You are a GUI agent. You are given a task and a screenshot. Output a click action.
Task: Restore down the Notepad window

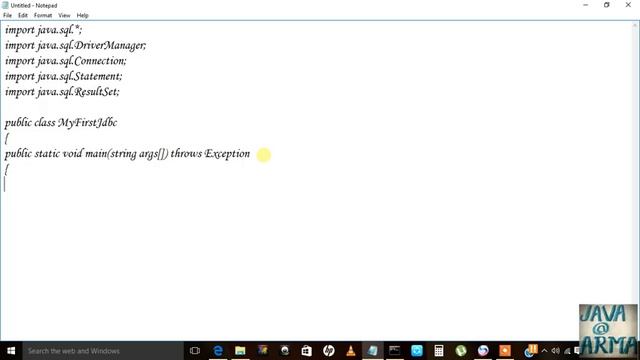click(607, 5)
